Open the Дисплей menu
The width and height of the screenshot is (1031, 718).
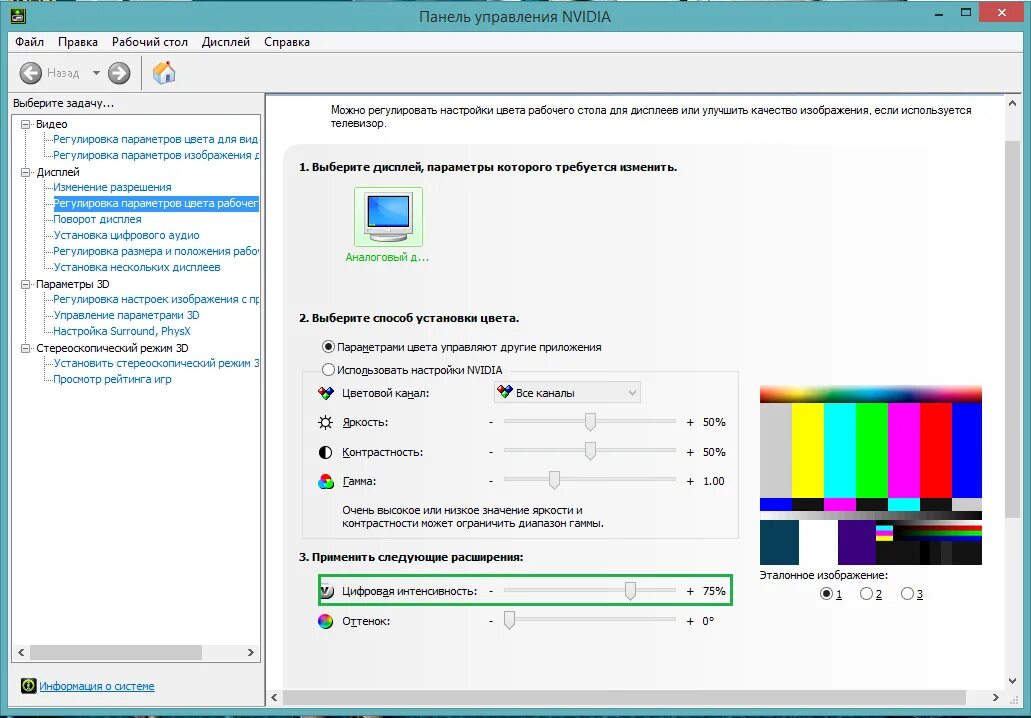coord(226,41)
